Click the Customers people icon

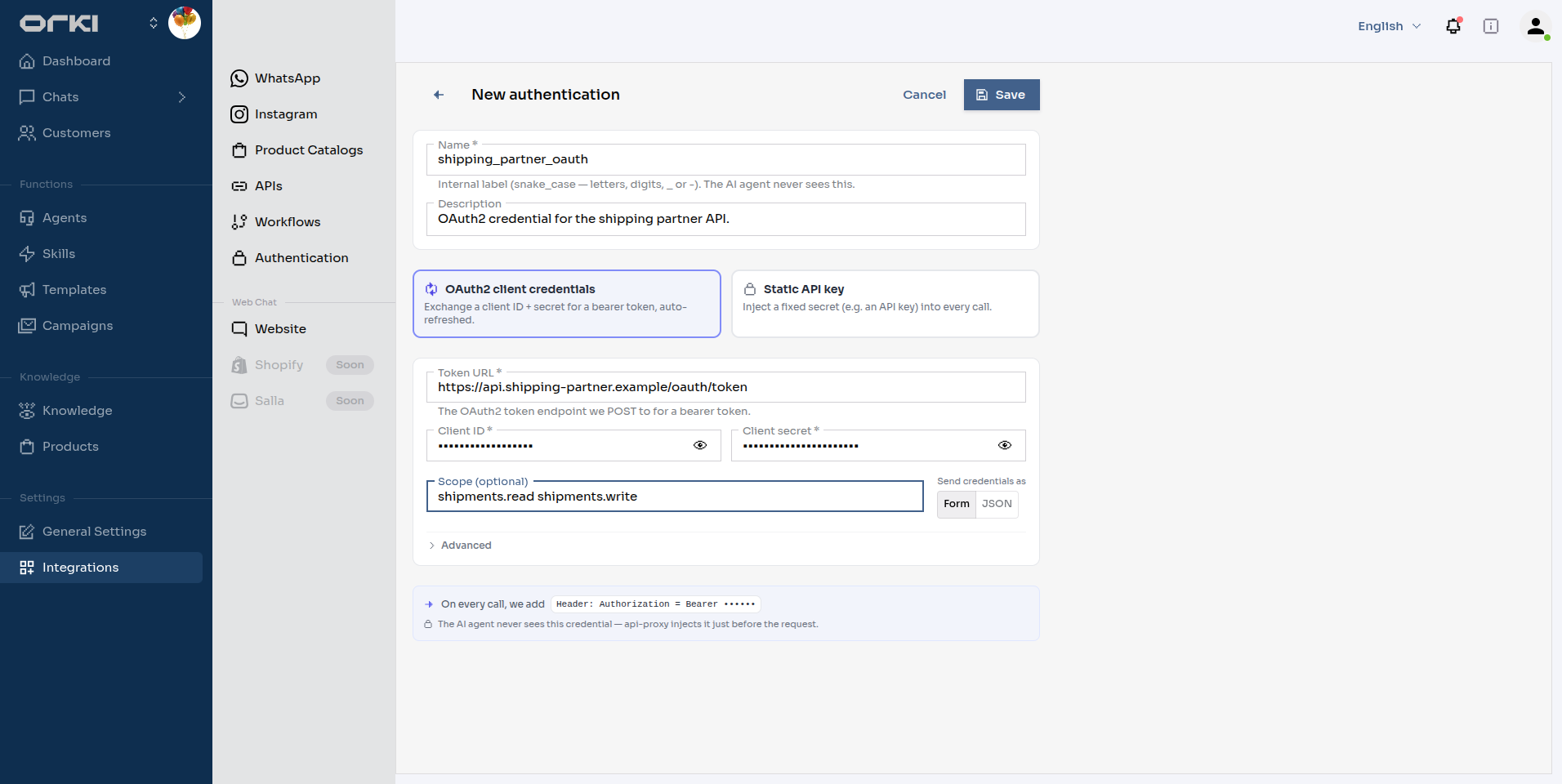pyautogui.click(x=27, y=133)
